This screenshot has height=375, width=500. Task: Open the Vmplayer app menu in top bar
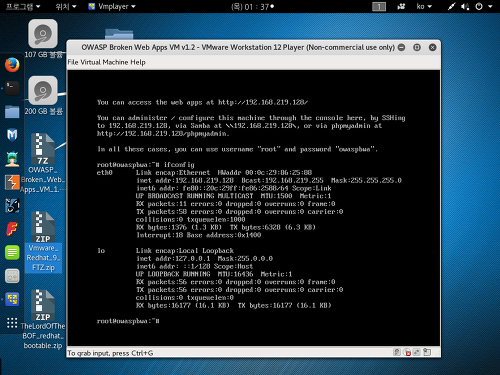pyautogui.click(x=112, y=6)
